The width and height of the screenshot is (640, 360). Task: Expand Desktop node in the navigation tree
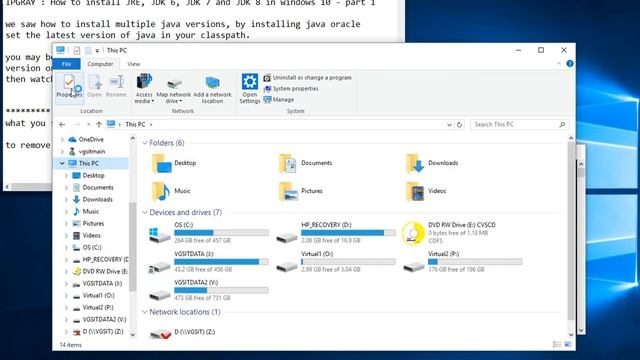(x=66, y=176)
